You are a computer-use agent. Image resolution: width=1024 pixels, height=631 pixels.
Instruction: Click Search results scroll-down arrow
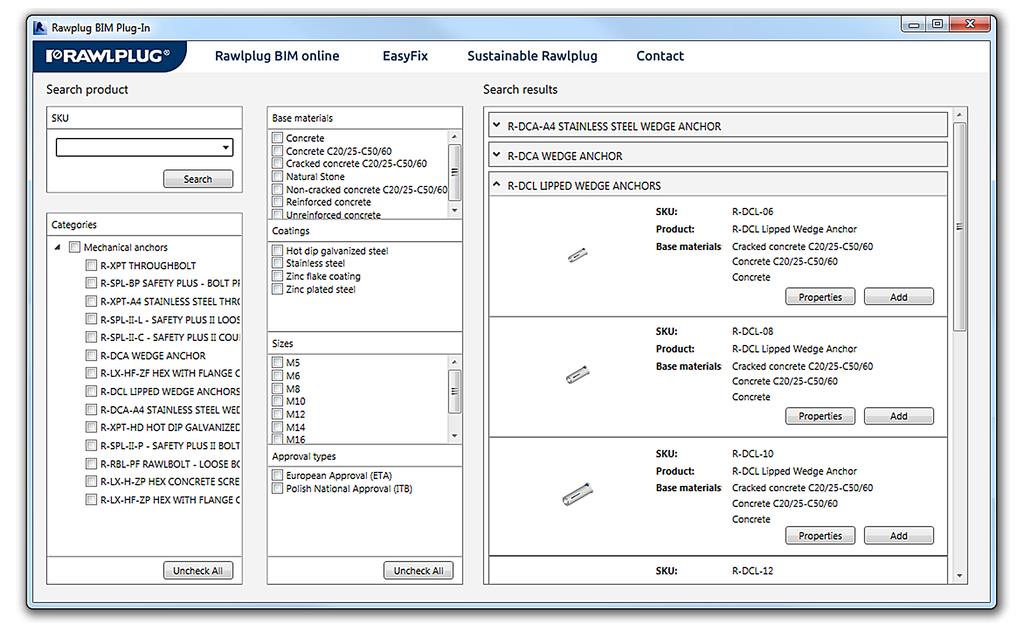point(959,576)
